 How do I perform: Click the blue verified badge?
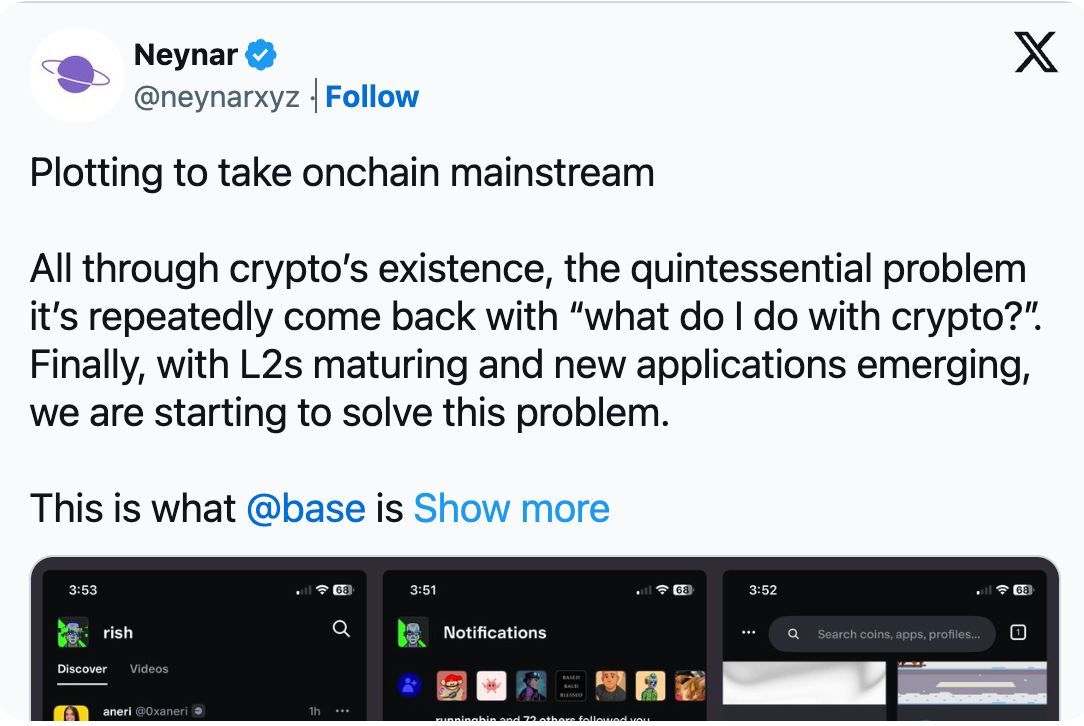click(261, 55)
